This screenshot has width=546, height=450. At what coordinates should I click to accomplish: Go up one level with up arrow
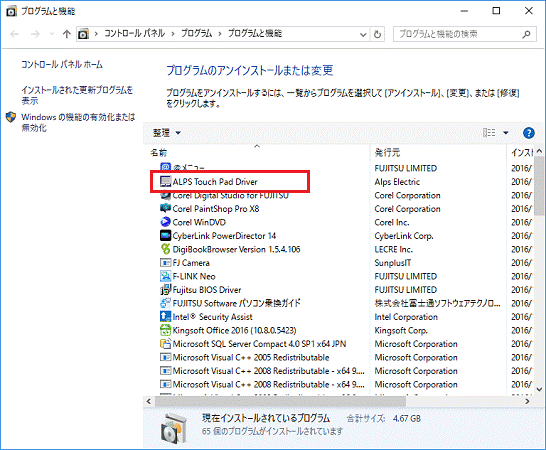[x=66, y=34]
